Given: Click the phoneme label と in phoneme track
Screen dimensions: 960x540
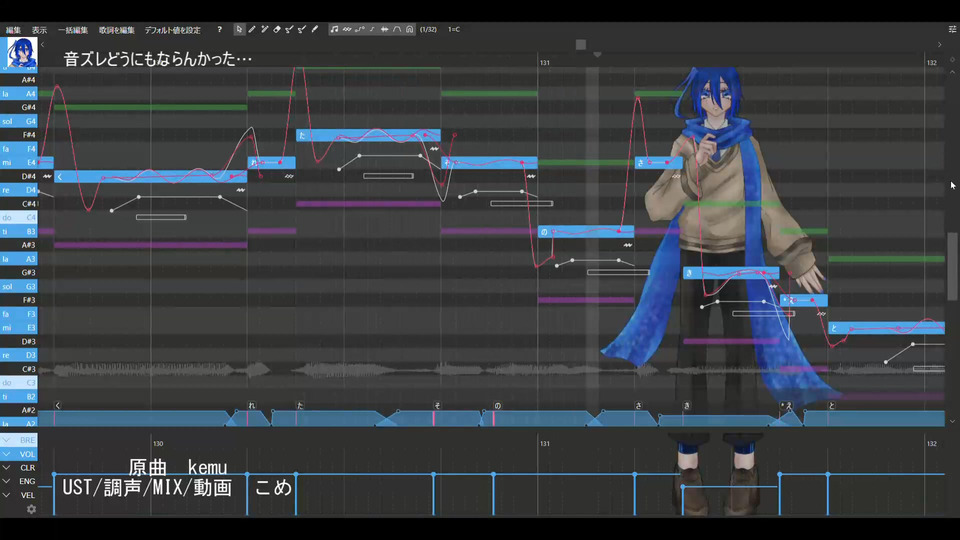Looking at the screenshot, I should pos(831,405).
